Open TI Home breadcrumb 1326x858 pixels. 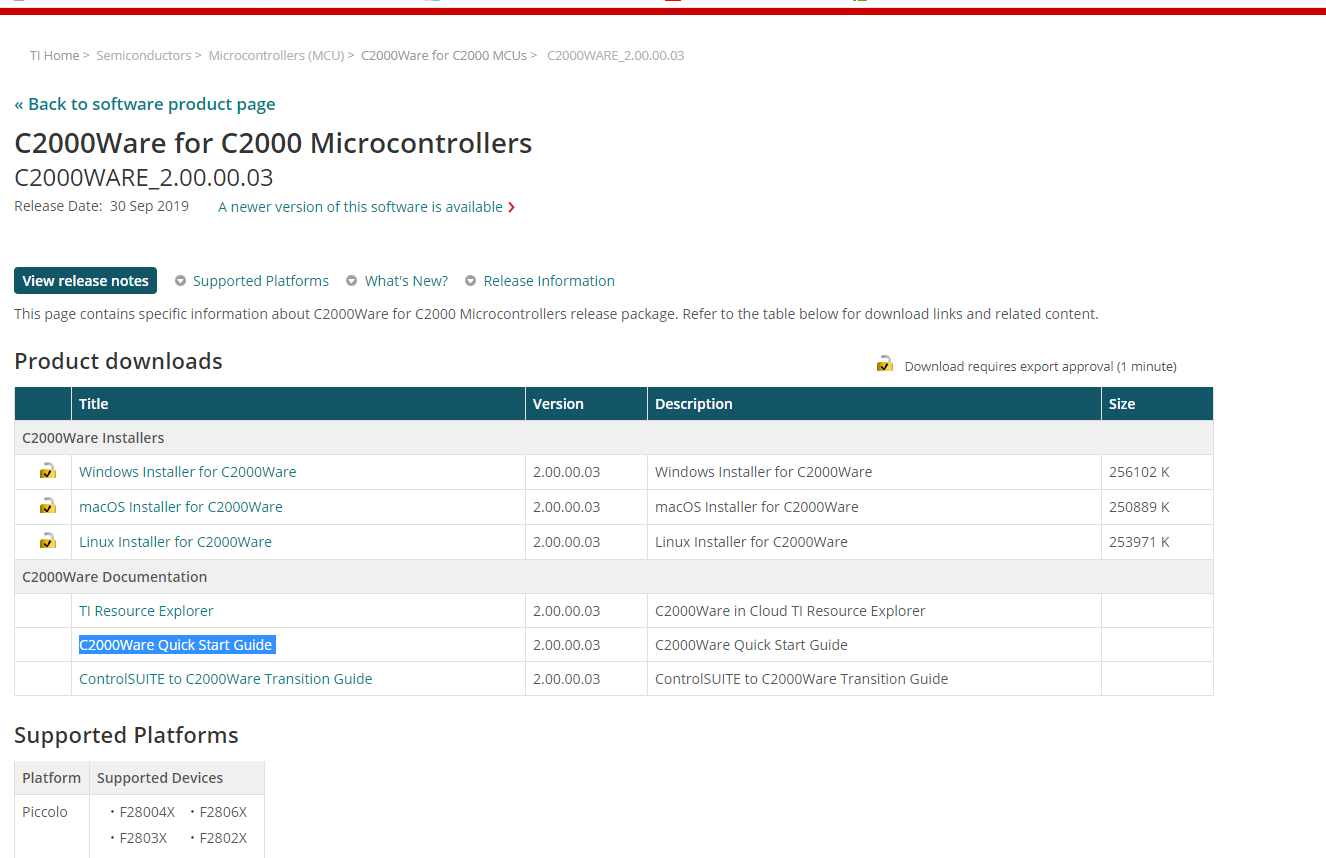click(x=55, y=55)
